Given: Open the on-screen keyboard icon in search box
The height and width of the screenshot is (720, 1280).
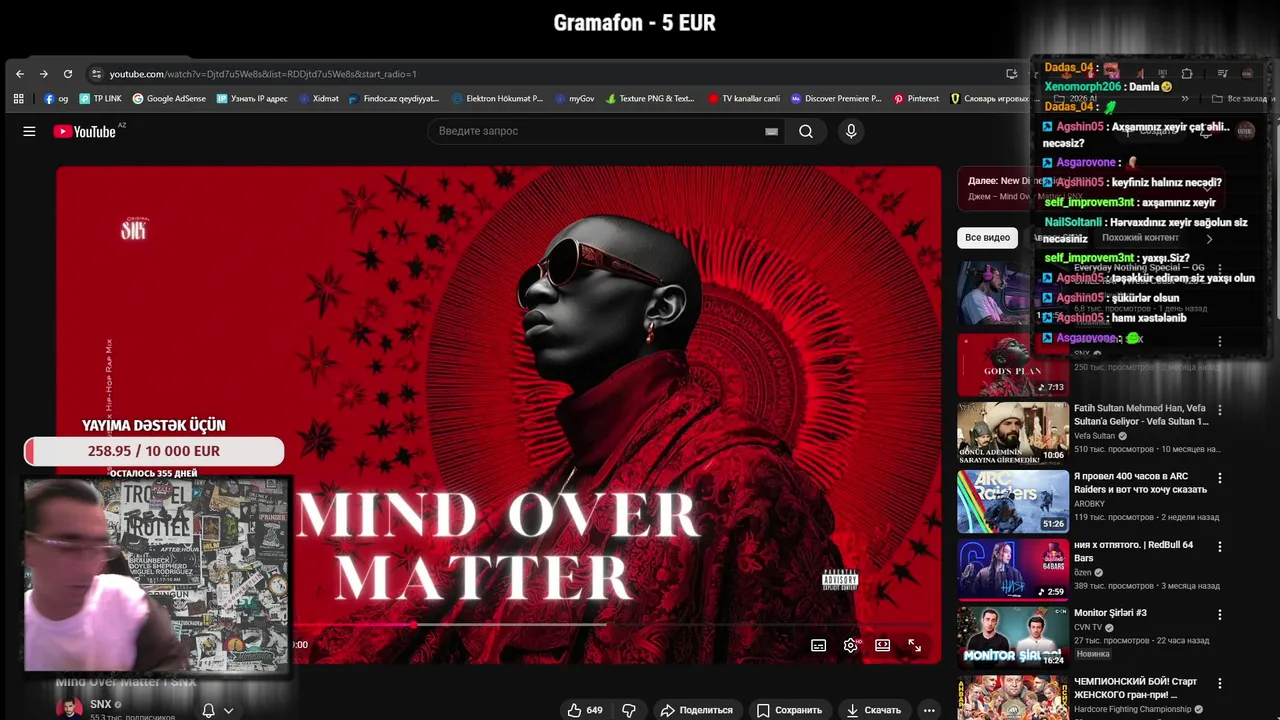Looking at the screenshot, I should point(771,131).
